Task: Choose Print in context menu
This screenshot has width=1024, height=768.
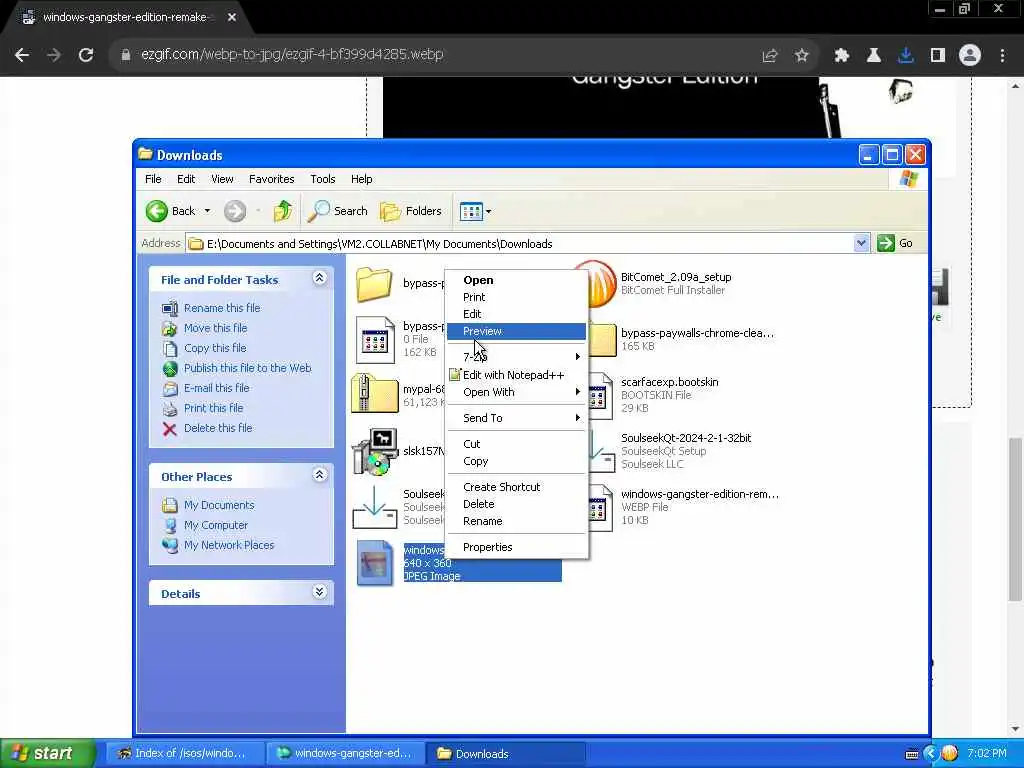Action: (x=516, y=297)
